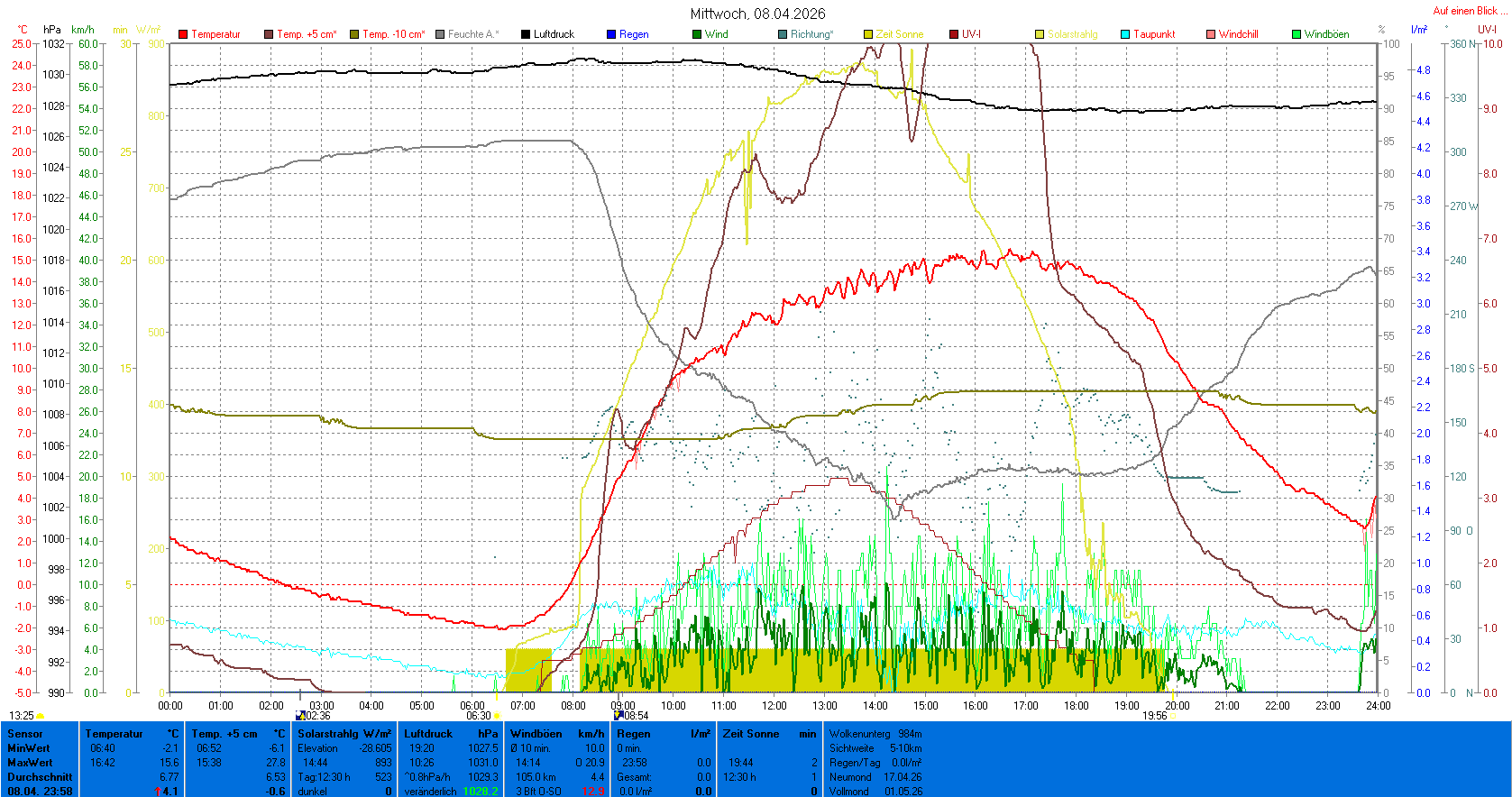The width and height of the screenshot is (1512, 797).
Task: Select the Windböen column header in table
Action: pyautogui.click(x=536, y=734)
